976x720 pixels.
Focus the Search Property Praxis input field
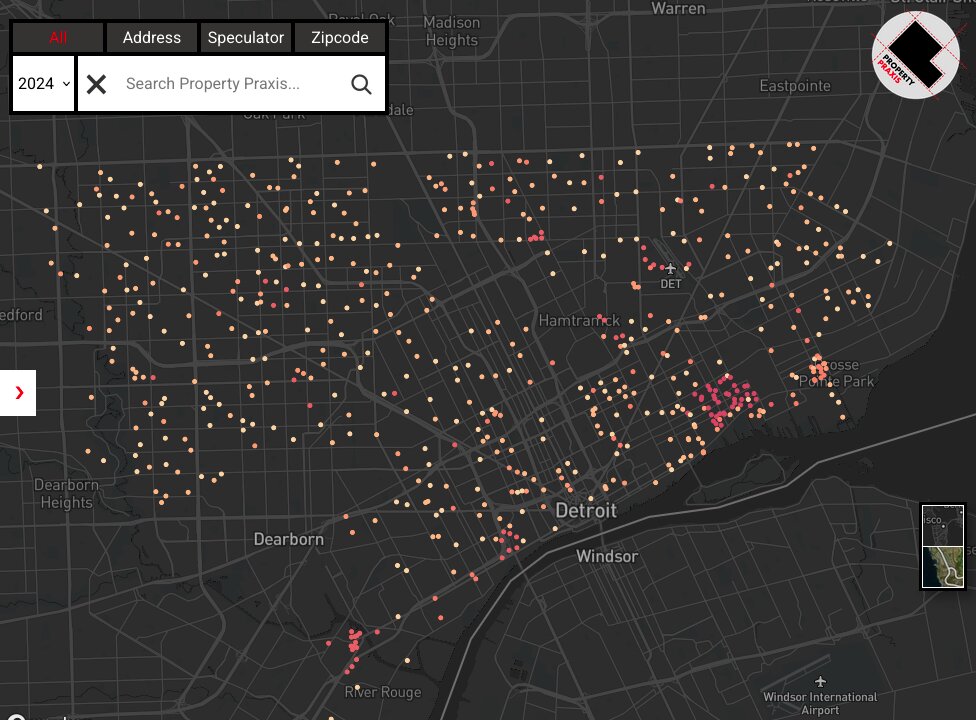(230, 84)
